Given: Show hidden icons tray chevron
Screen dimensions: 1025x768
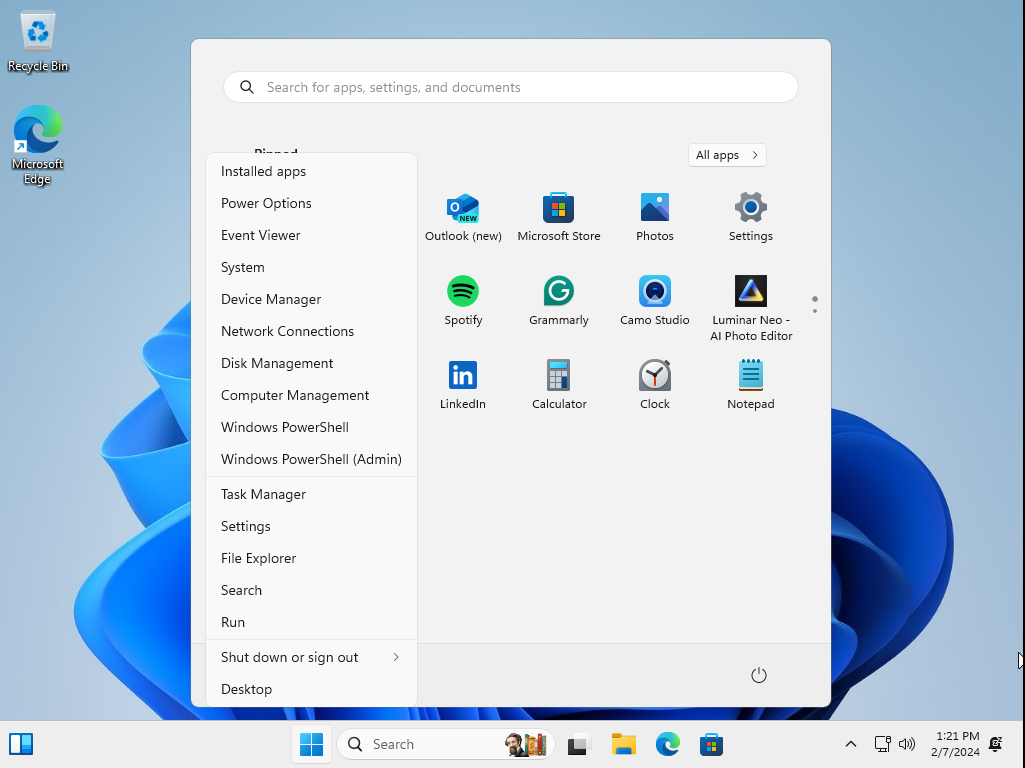Looking at the screenshot, I should pos(850,744).
